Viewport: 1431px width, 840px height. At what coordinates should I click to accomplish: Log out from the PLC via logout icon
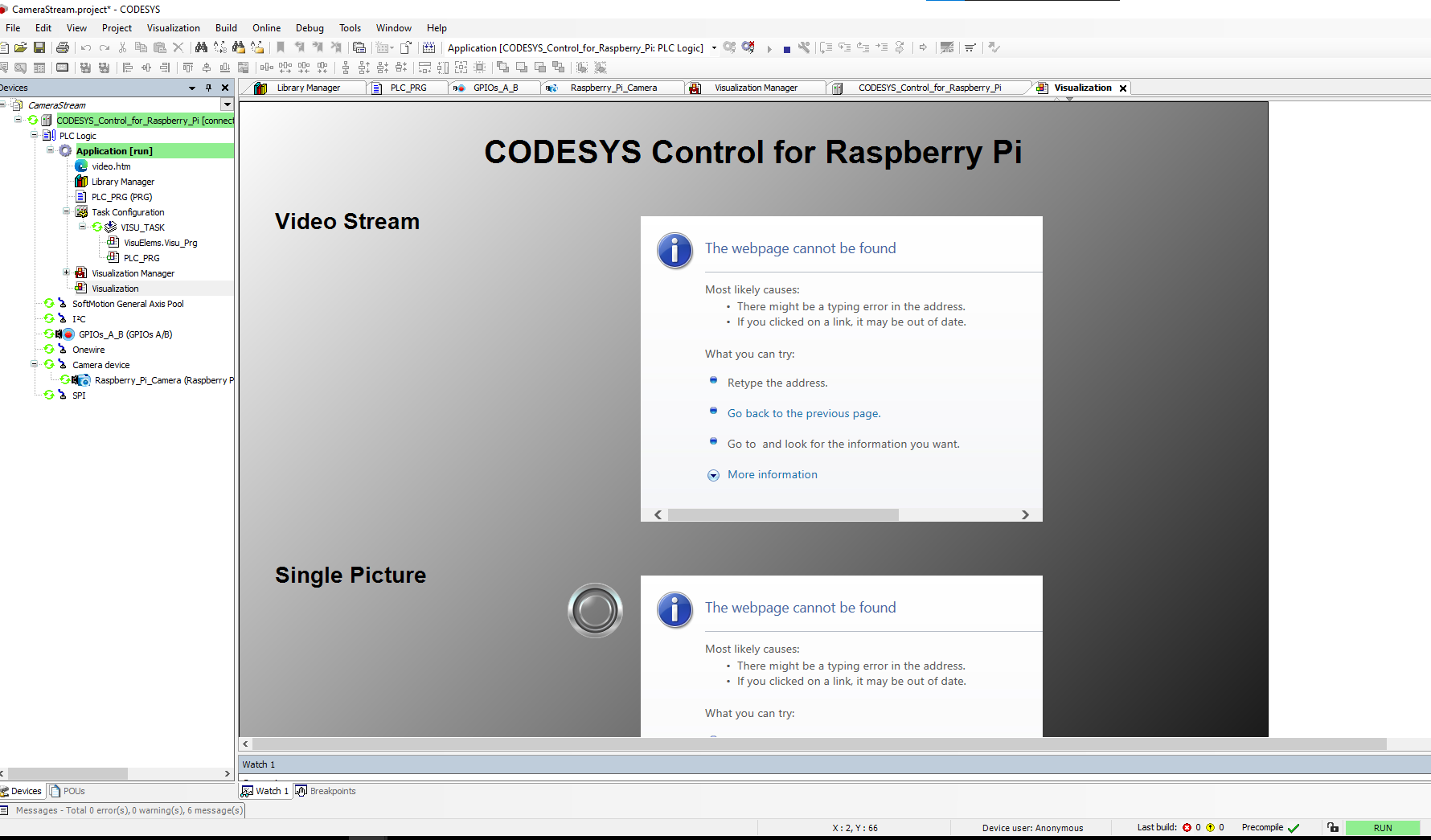coord(748,47)
